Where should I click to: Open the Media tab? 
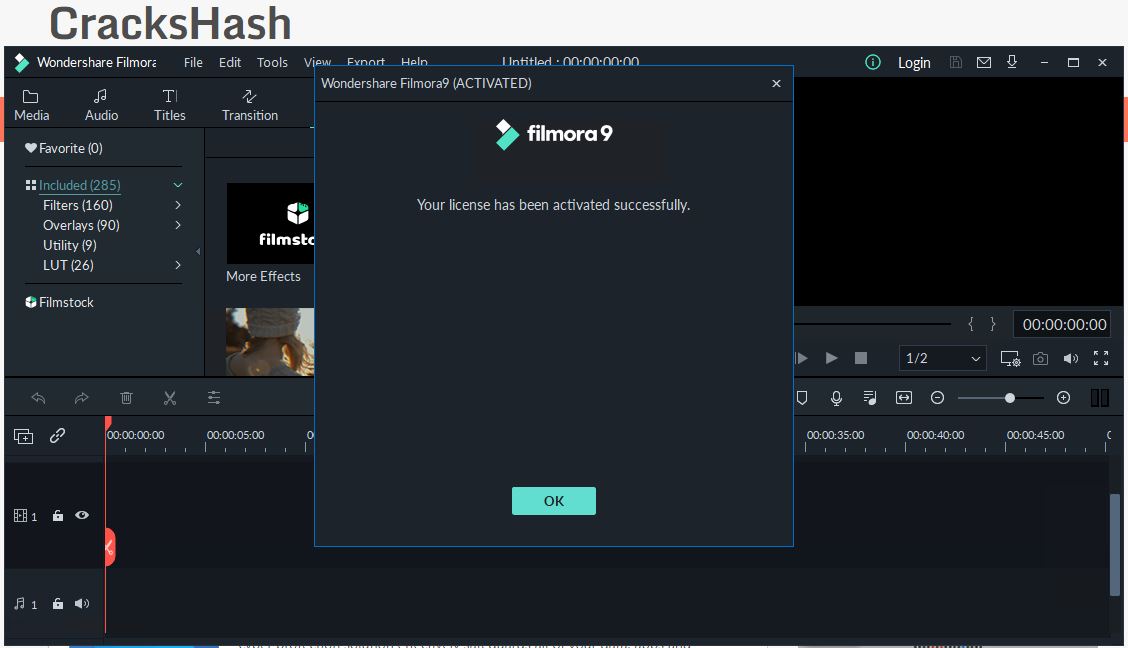pos(32,105)
